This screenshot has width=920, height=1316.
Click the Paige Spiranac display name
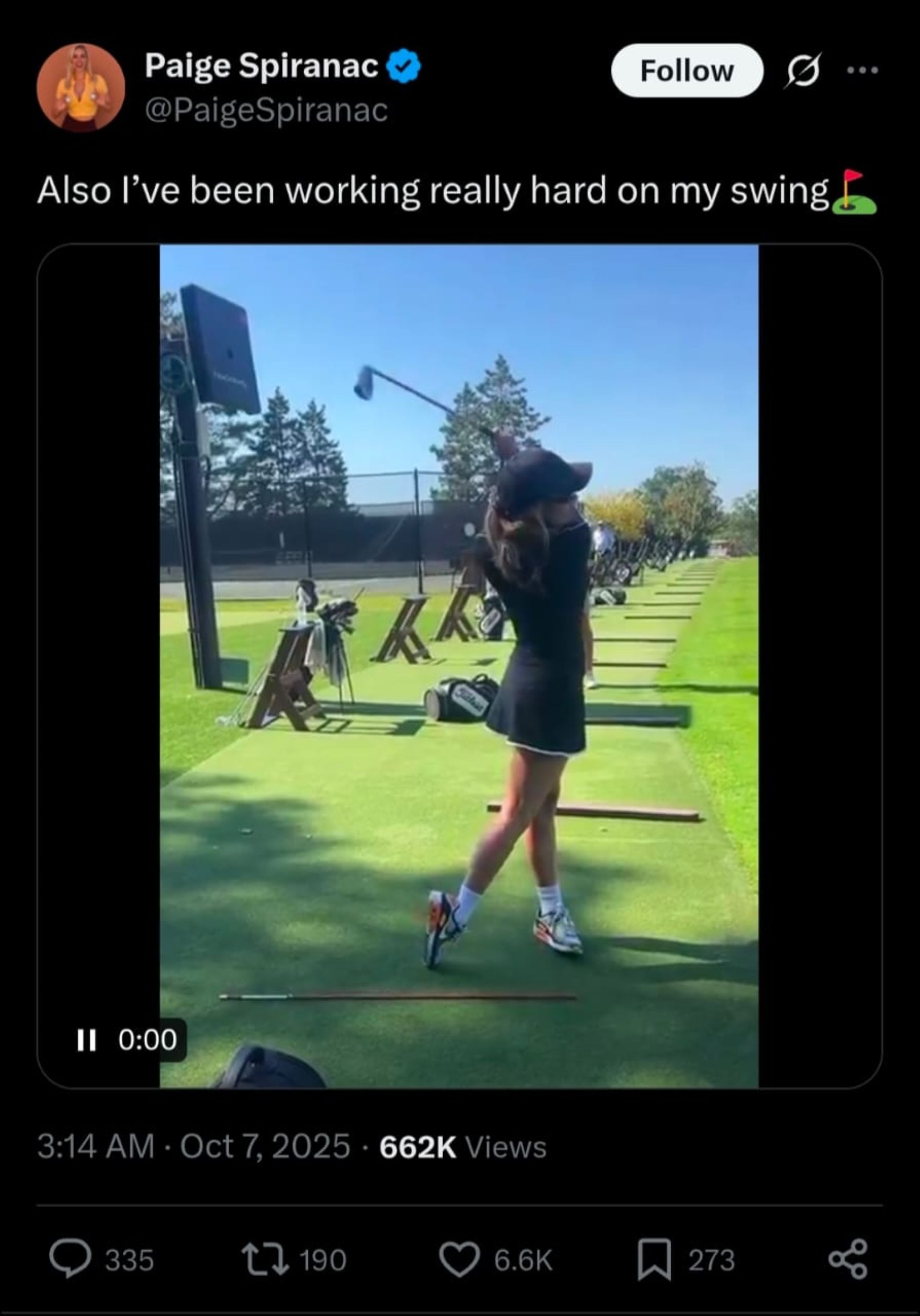click(x=261, y=66)
